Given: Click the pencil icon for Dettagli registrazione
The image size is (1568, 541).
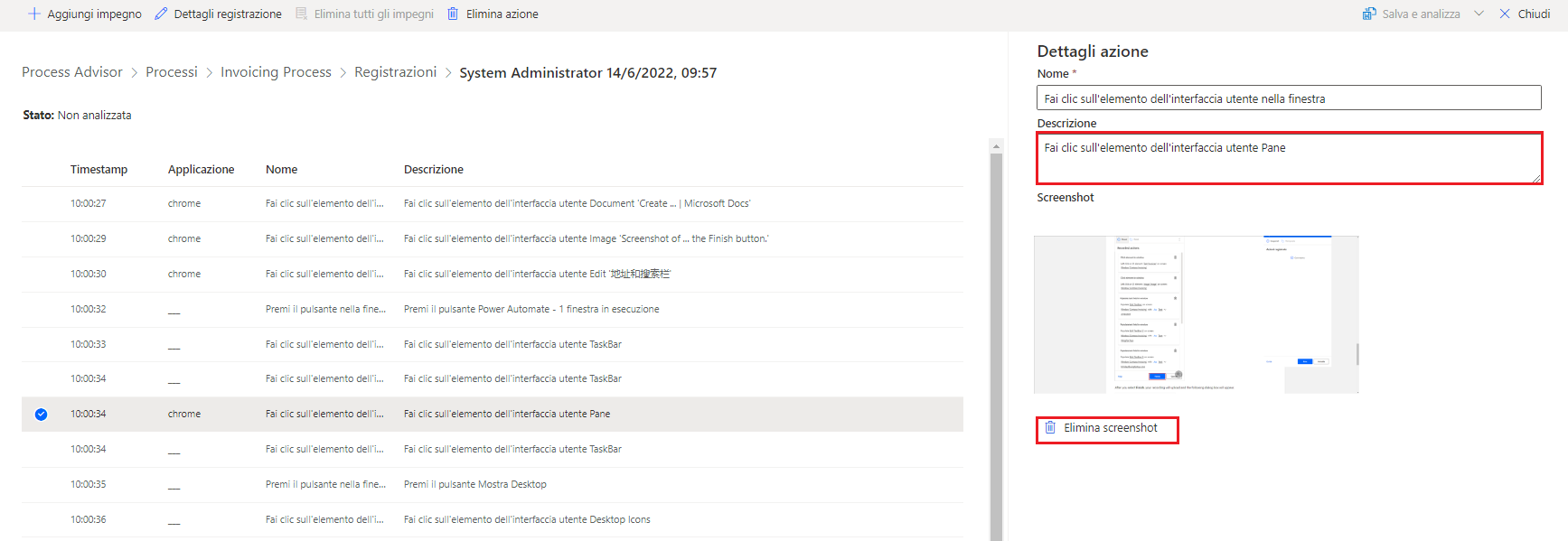Looking at the screenshot, I should [161, 14].
